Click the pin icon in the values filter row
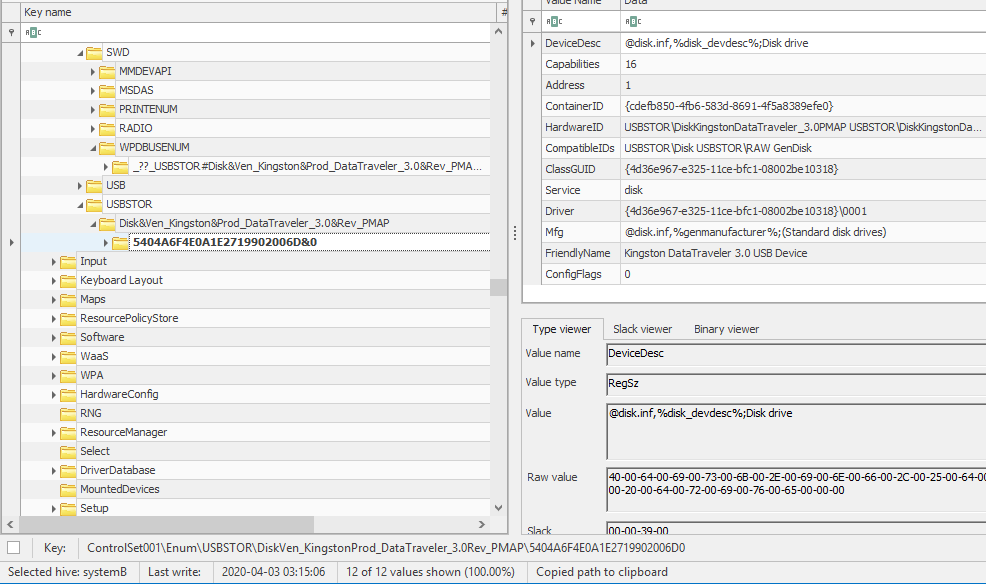 532,21
